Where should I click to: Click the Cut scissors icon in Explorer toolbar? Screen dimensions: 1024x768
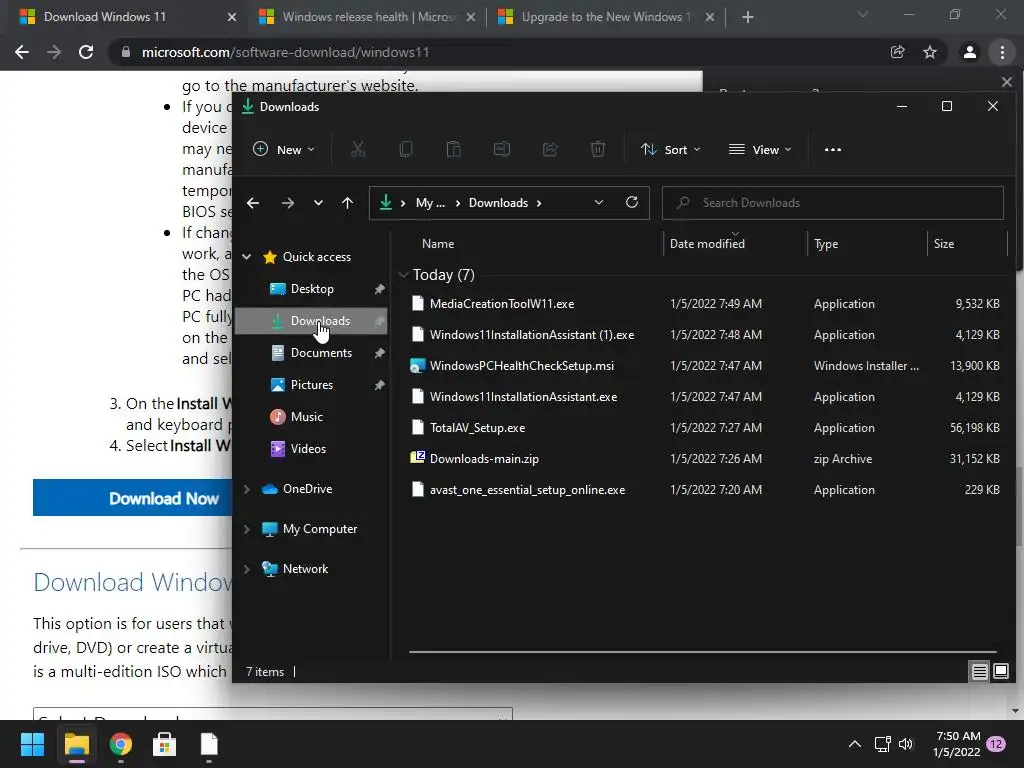(x=357, y=150)
